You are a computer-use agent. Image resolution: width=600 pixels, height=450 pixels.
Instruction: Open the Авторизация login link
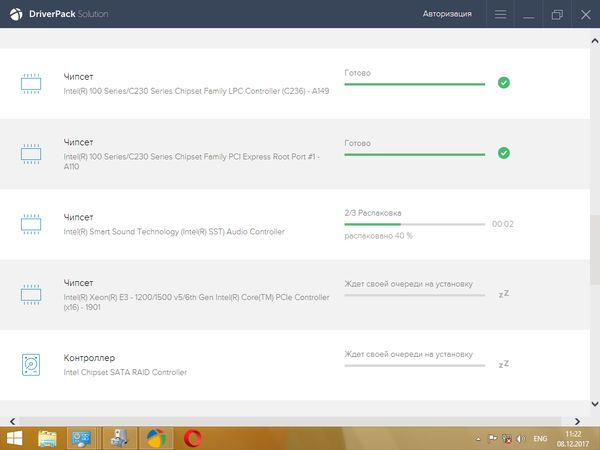point(447,14)
